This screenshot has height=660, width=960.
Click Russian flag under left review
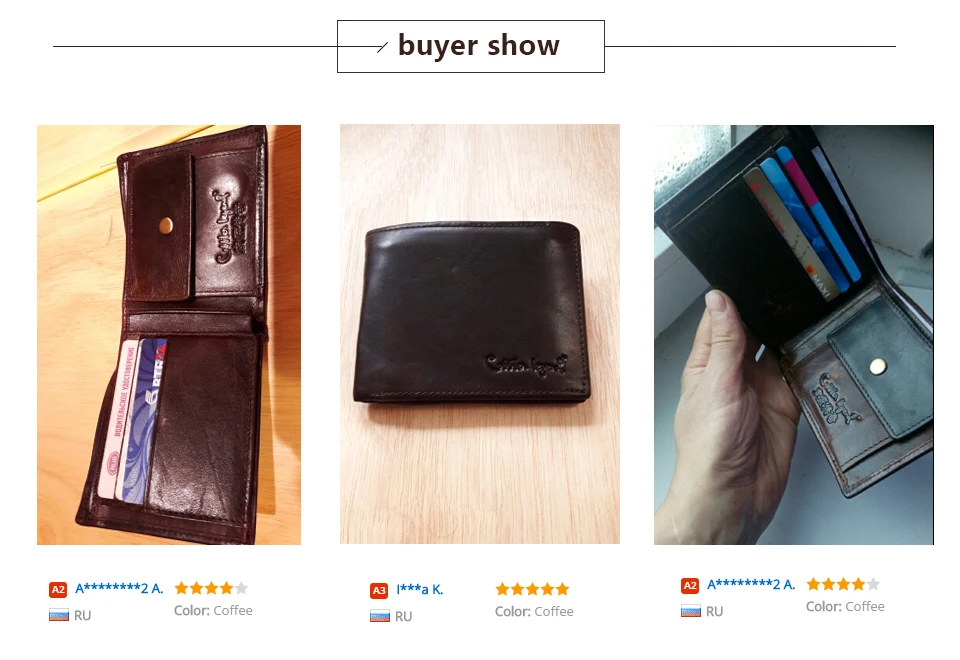[59, 615]
